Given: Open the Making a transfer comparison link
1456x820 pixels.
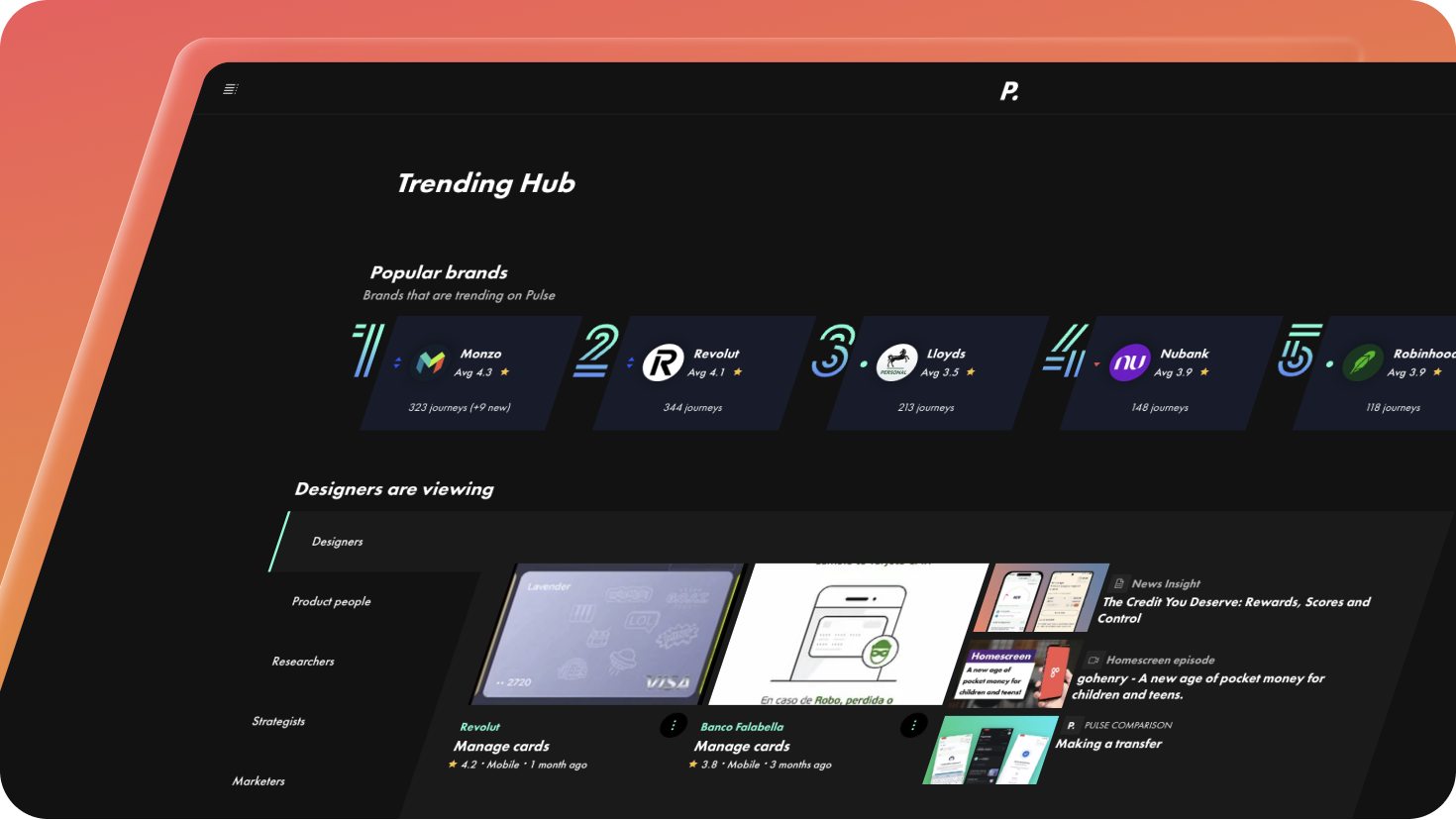Looking at the screenshot, I should click(x=1108, y=744).
